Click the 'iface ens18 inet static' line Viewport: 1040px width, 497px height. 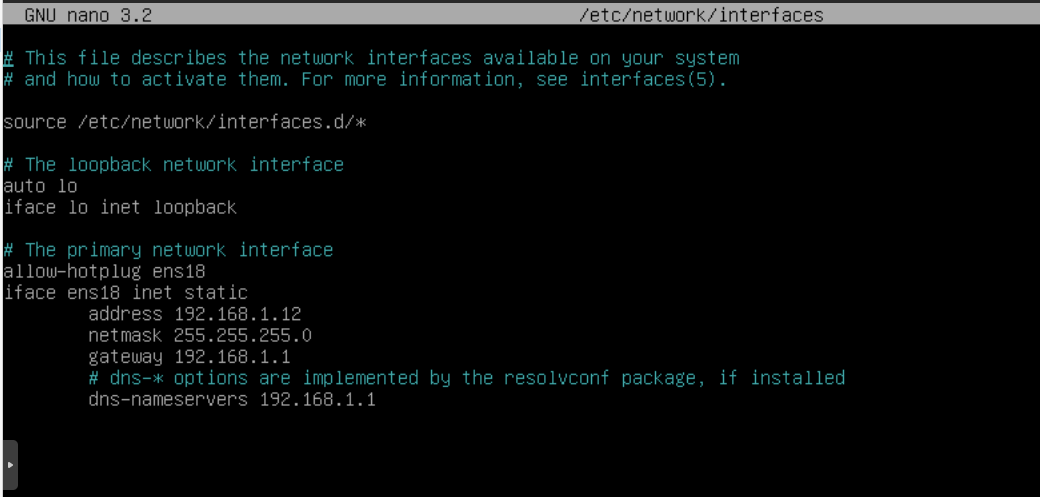pos(125,293)
